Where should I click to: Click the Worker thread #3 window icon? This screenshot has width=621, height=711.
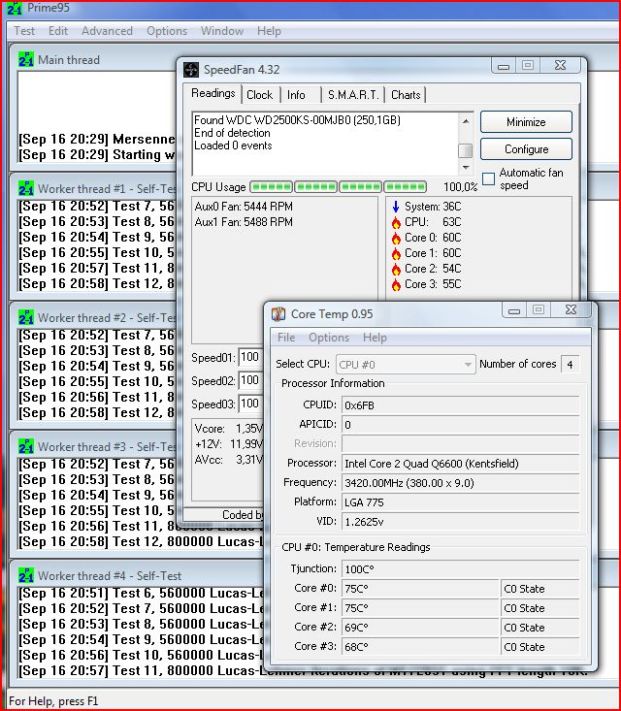tap(26, 446)
